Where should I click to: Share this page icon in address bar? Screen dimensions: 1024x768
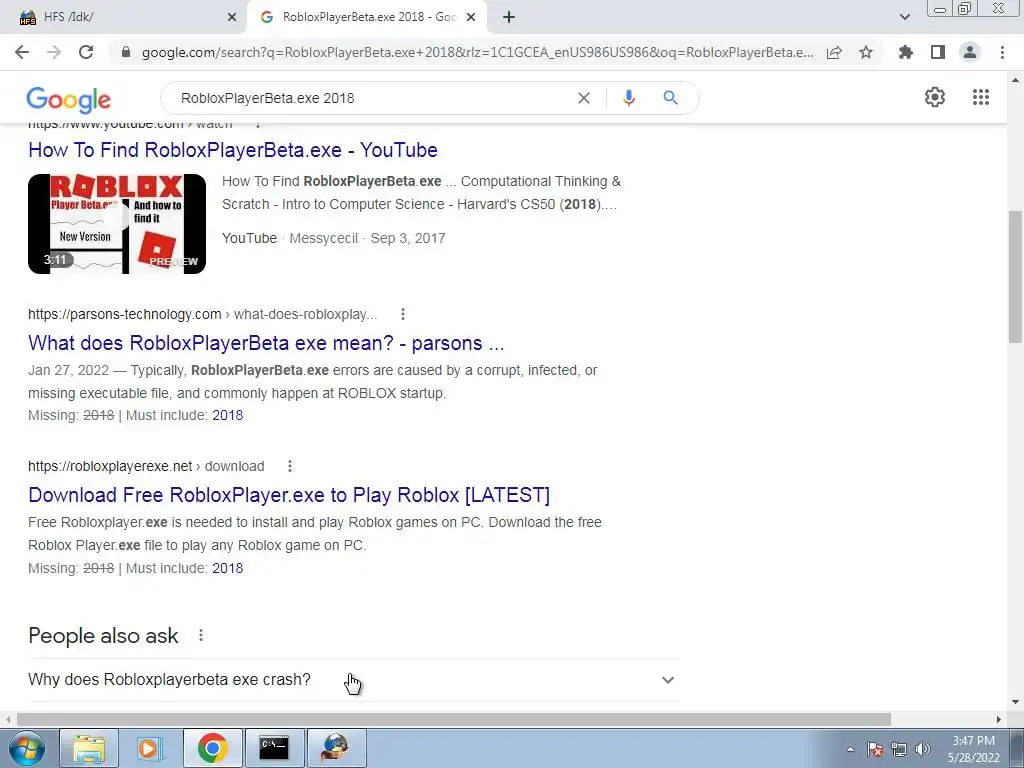834,52
